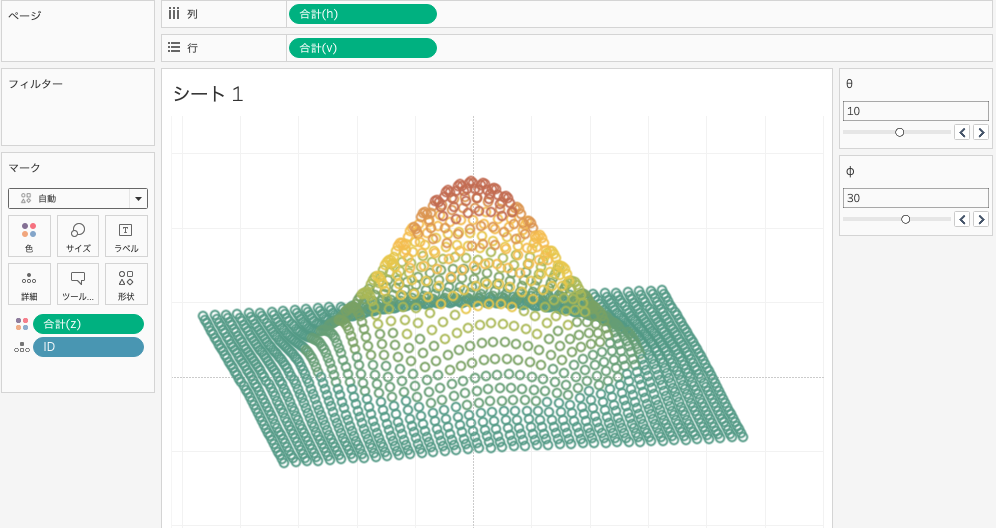Increase θ with right arrow button

[981, 132]
